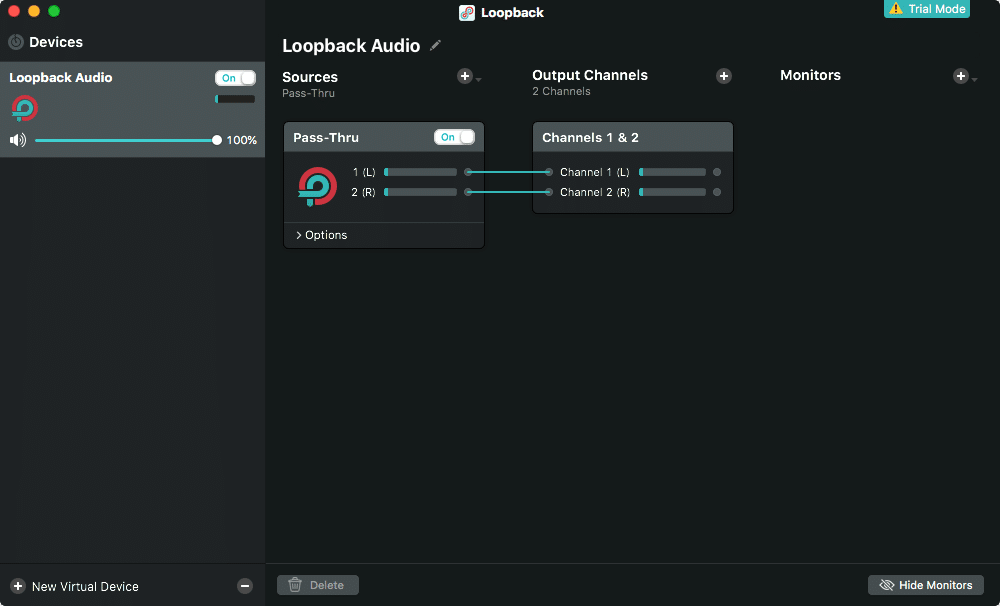Image resolution: width=1000 pixels, height=606 pixels.
Task: Click the Loopback app icon in the title bar
Action: (467, 13)
